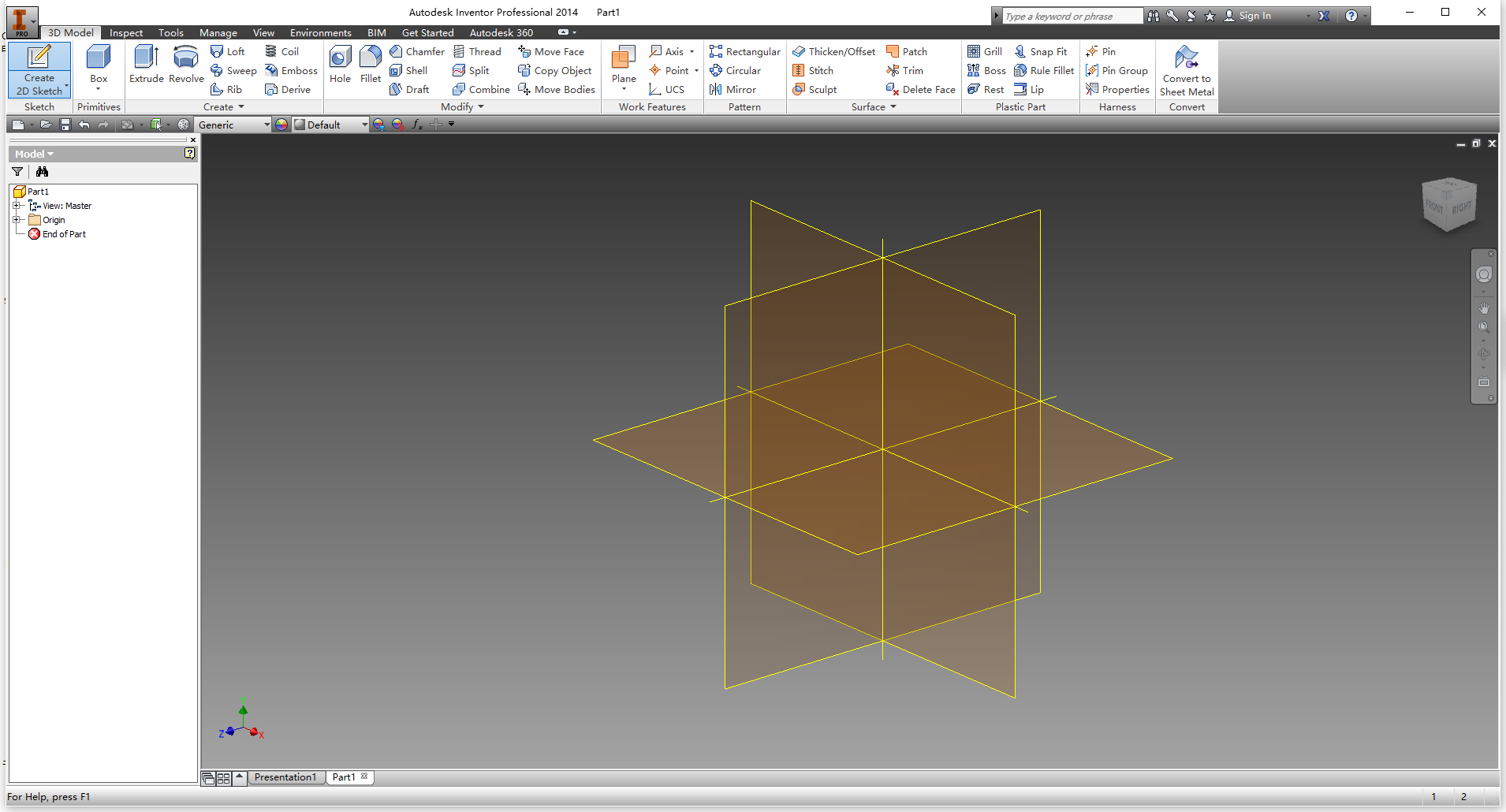The image size is (1506, 812).
Task: Expand the Origin folder node
Action: click(16, 220)
